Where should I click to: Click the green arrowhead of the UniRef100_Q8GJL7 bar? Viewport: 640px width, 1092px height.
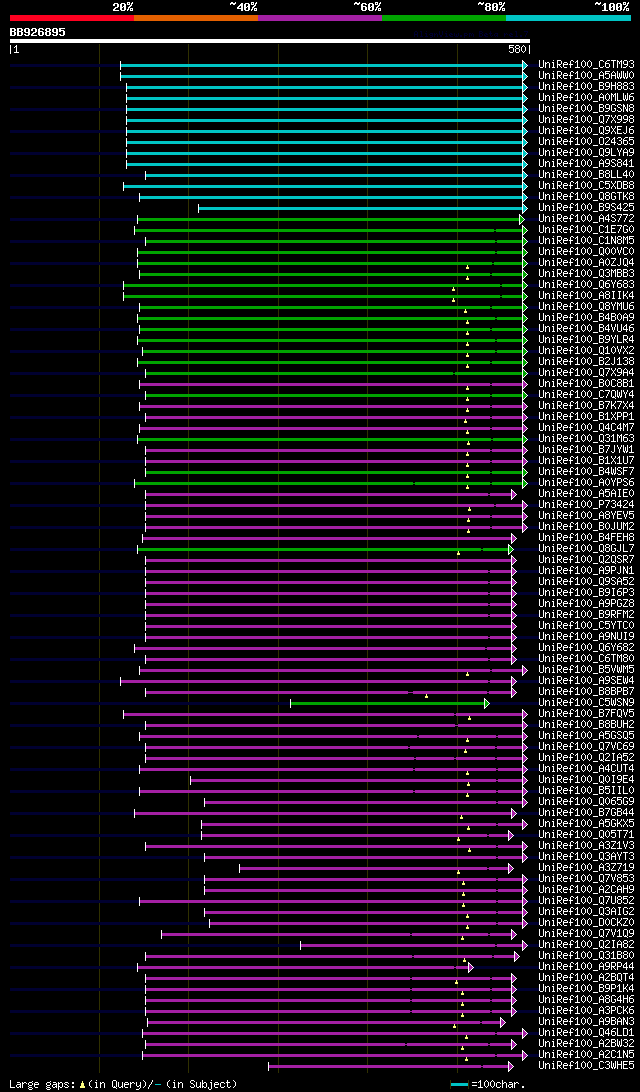(x=510, y=549)
